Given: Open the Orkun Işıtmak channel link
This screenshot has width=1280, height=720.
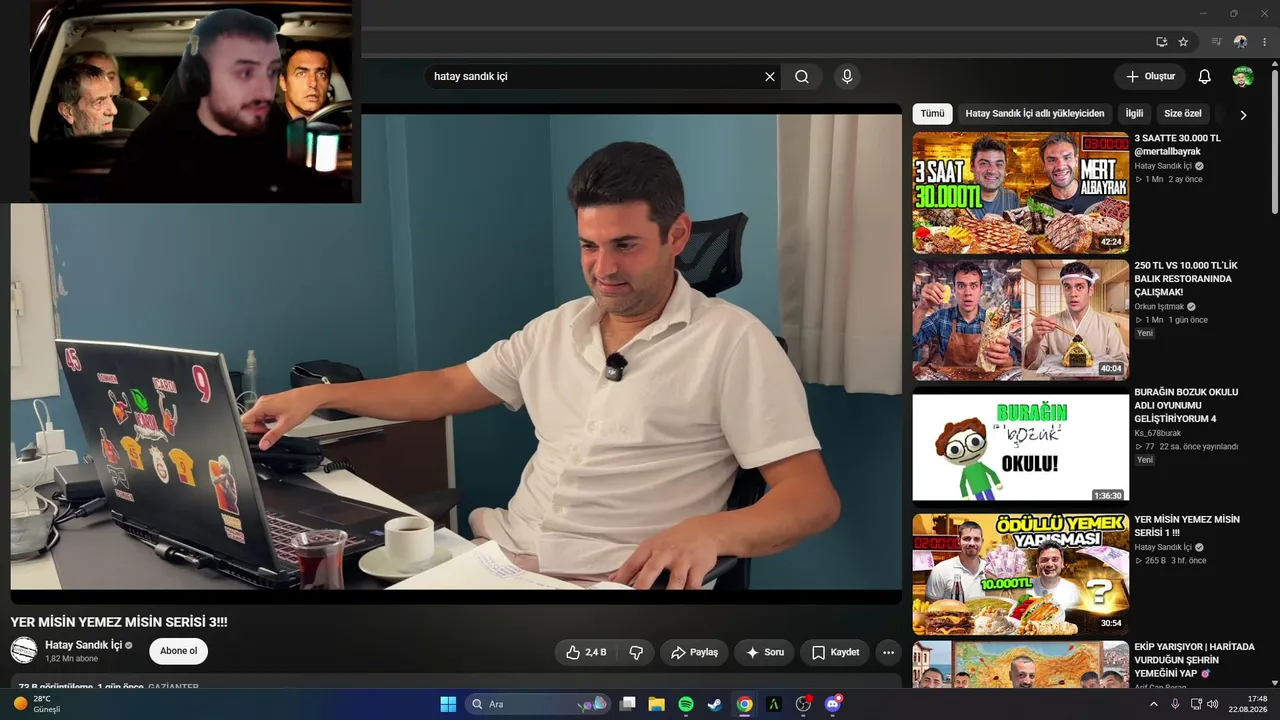Looking at the screenshot, I should point(1159,306).
